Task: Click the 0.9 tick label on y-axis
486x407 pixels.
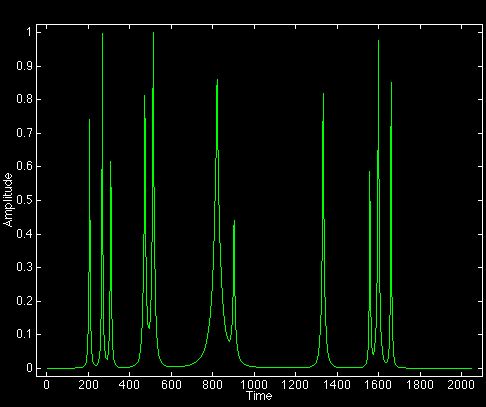Action: coord(24,66)
